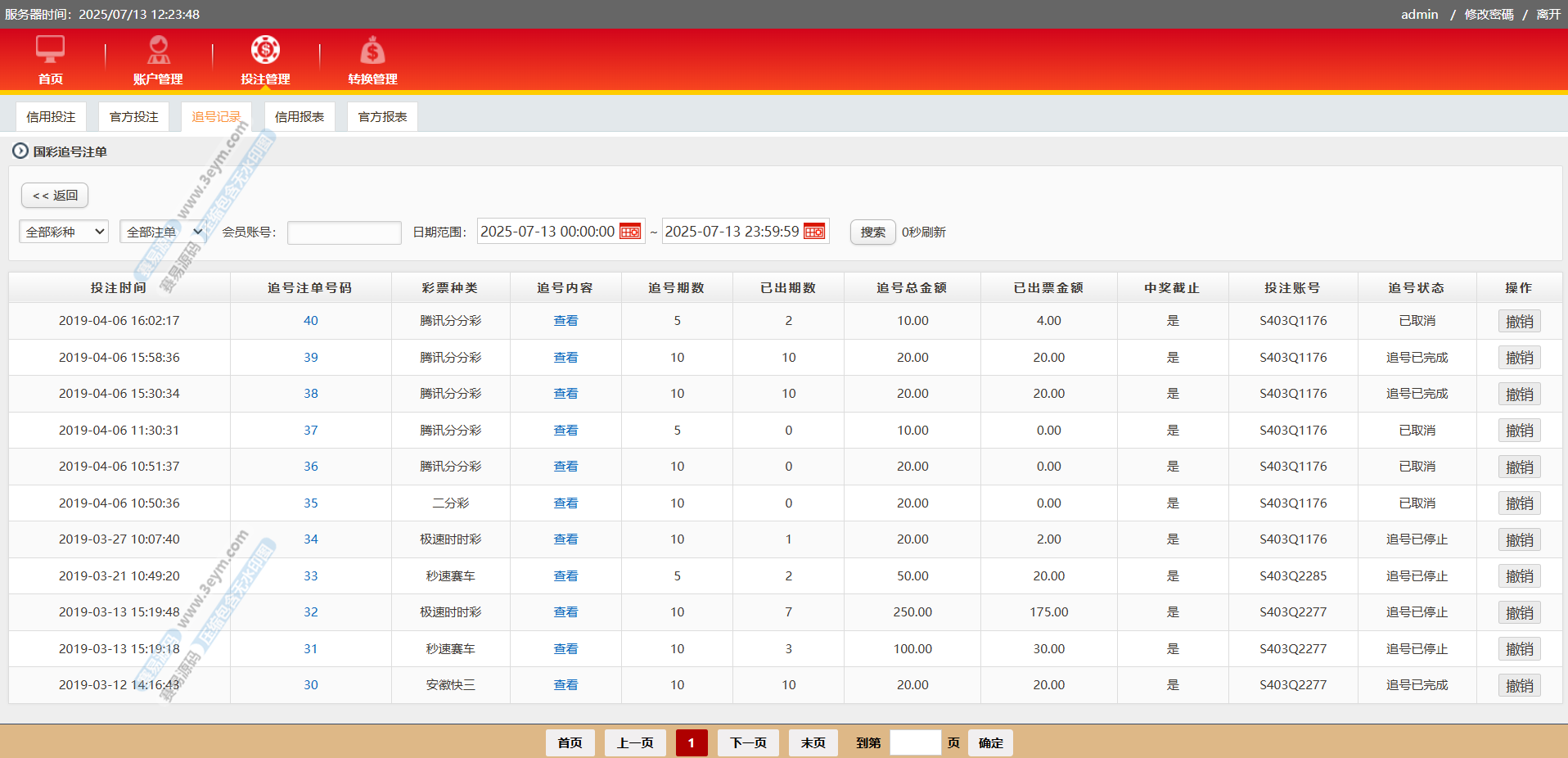Image resolution: width=1568 pixels, height=758 pixels.
Task: Click the 搜索 search button
Action: [872, 232]
